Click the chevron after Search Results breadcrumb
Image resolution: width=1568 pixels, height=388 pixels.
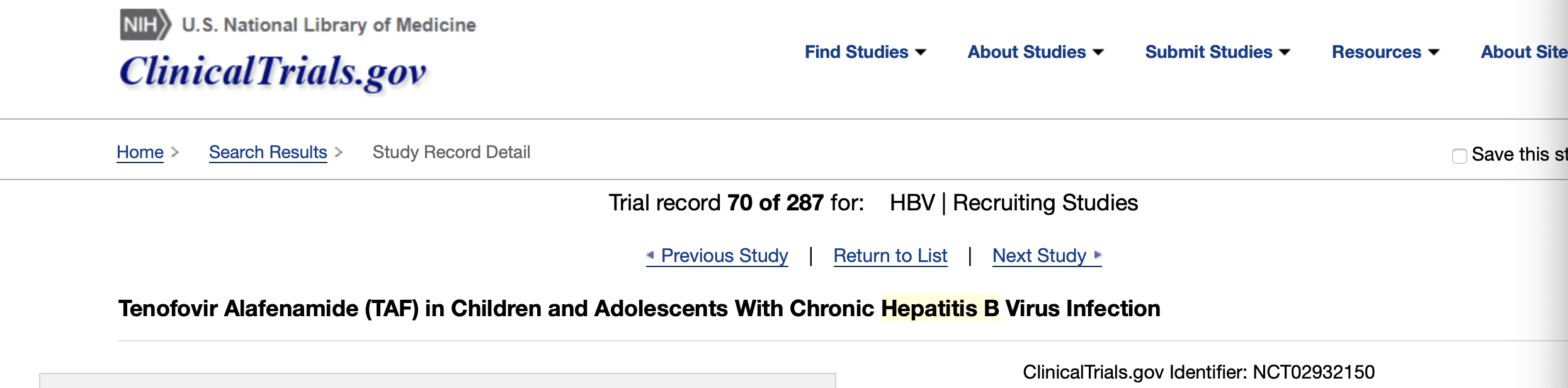click(339, 152)
